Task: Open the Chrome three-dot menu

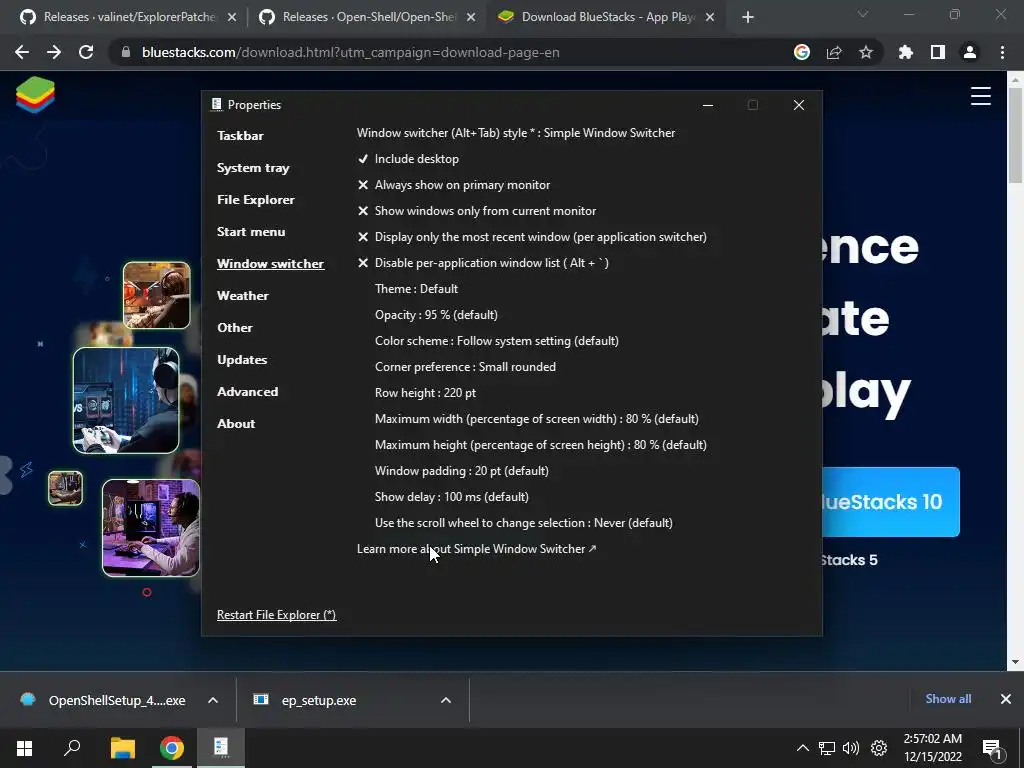Action: coord(1002,52)
